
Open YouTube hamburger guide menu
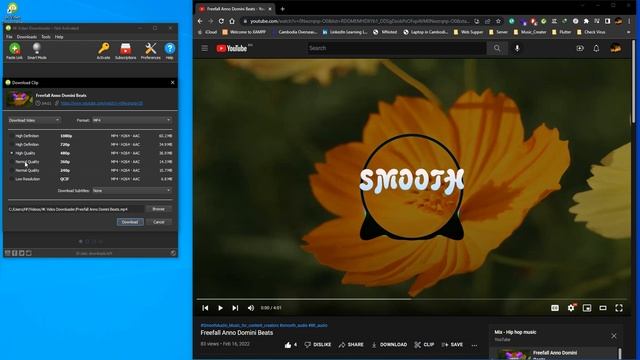[204, 48]
